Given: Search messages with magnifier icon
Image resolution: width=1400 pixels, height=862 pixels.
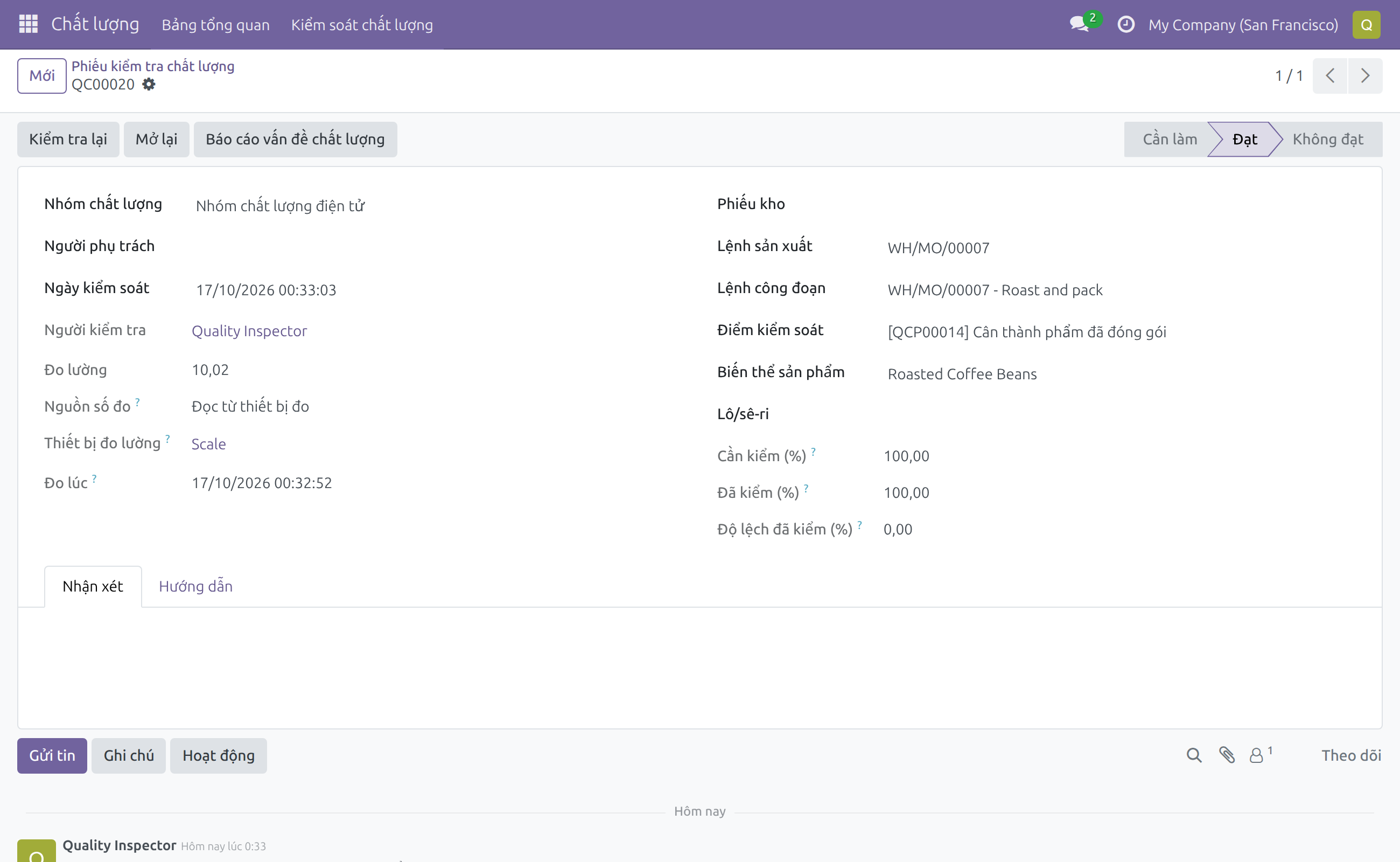Looking at the screenshot, I should pos(1194,755).
